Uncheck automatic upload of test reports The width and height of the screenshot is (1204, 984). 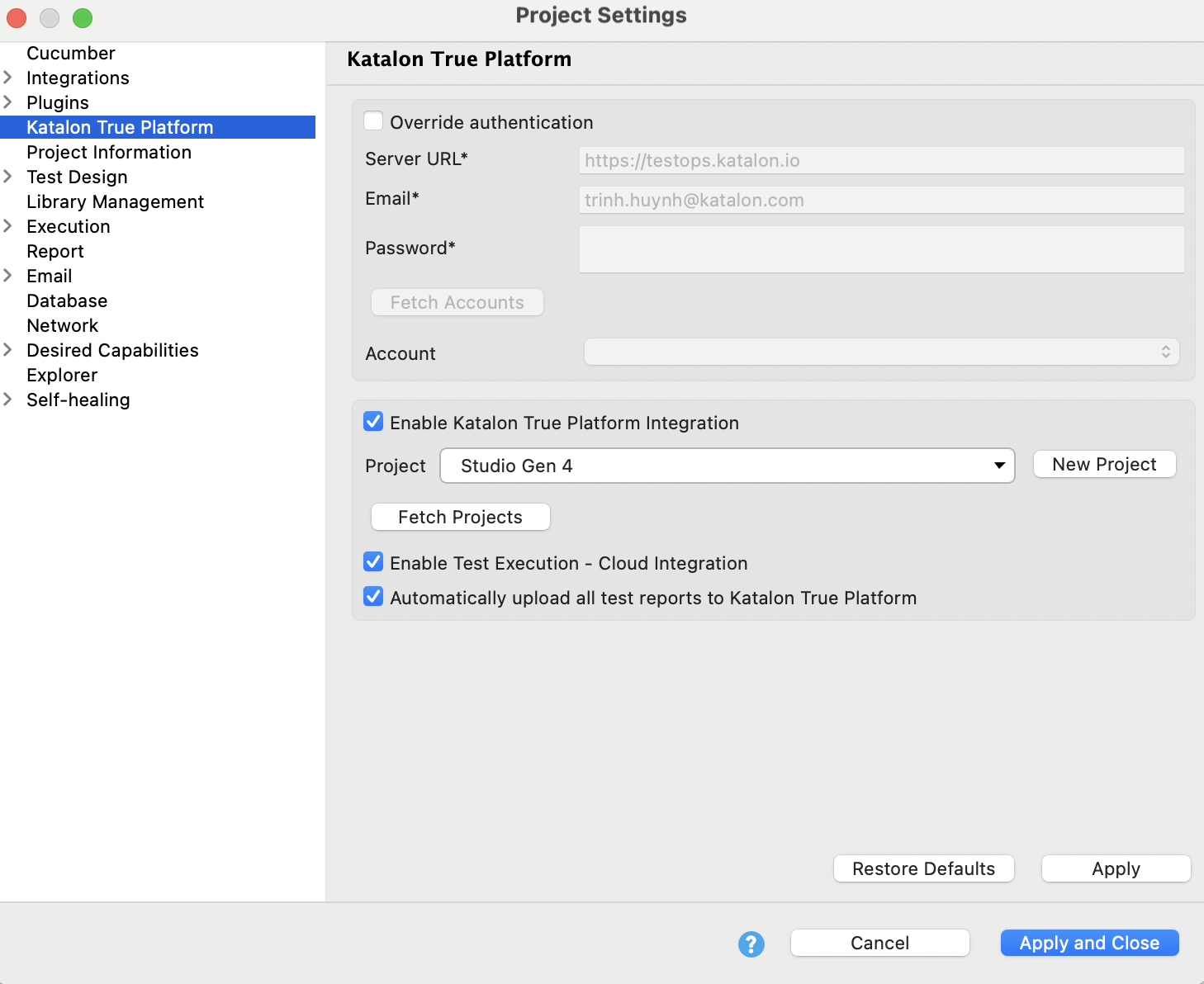point(373,596)
